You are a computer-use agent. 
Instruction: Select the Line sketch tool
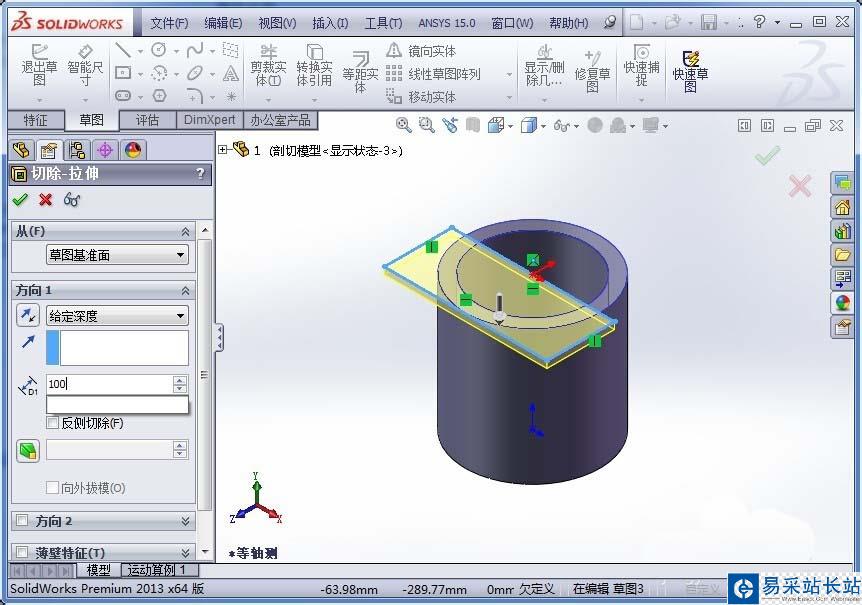click(123, 51)
